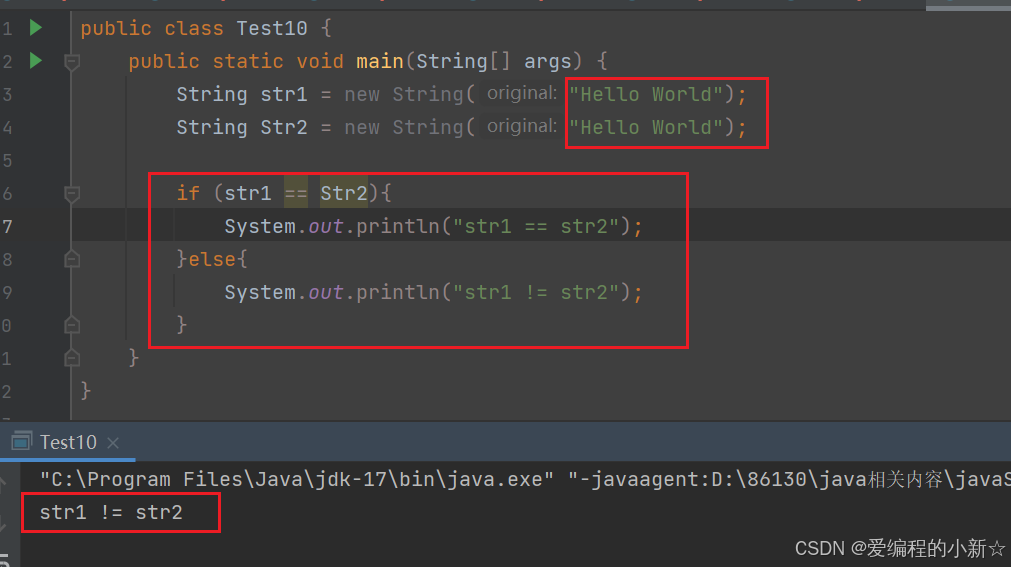
Task: Run class Test10 from line 1 gutter arrow
Action: click(x=36, y=28)
